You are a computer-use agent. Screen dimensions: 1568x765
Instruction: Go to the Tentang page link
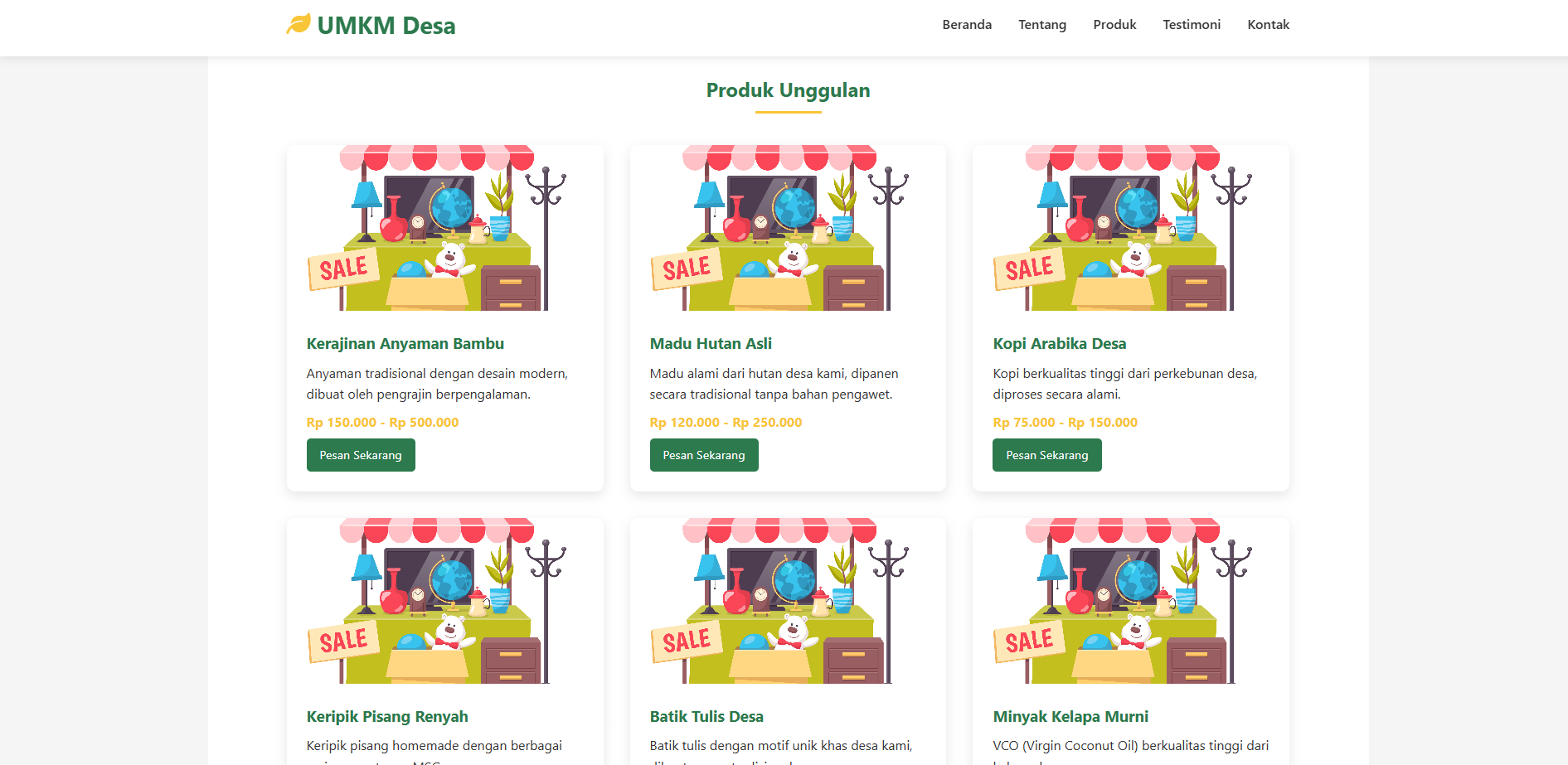pos(1042,25)
